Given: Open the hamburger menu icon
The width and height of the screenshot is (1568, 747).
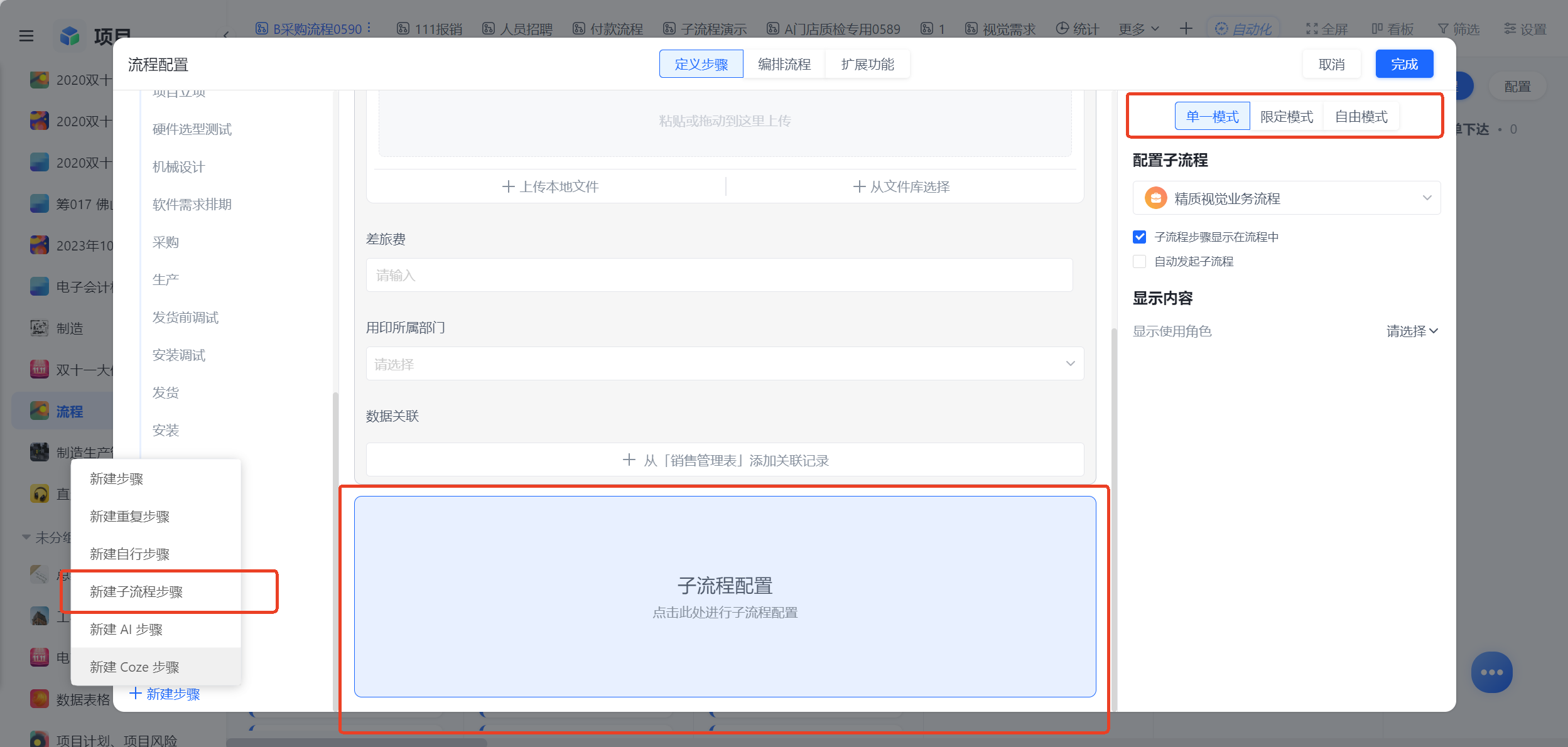Looking at the screenshot, I should (x=26, y=36).
